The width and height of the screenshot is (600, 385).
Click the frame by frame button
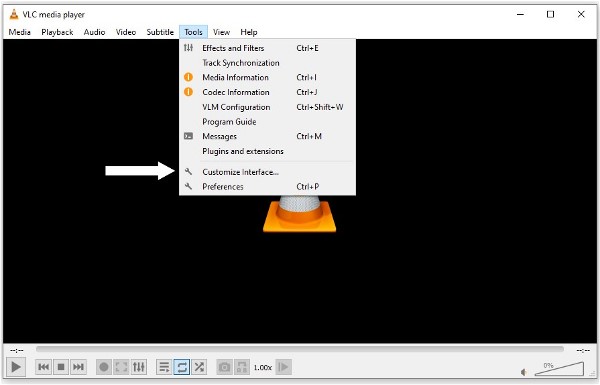[x=284, y=367]
